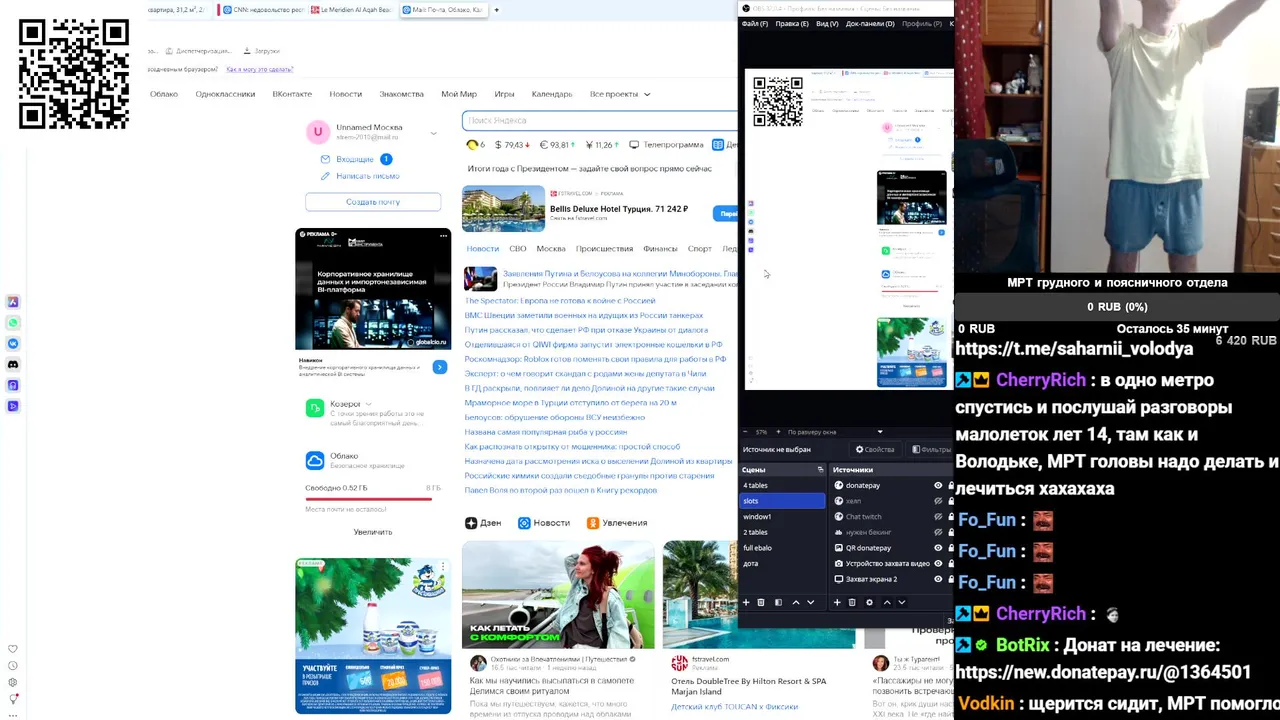Add a new scene with the plus icon

pos(745,602)
